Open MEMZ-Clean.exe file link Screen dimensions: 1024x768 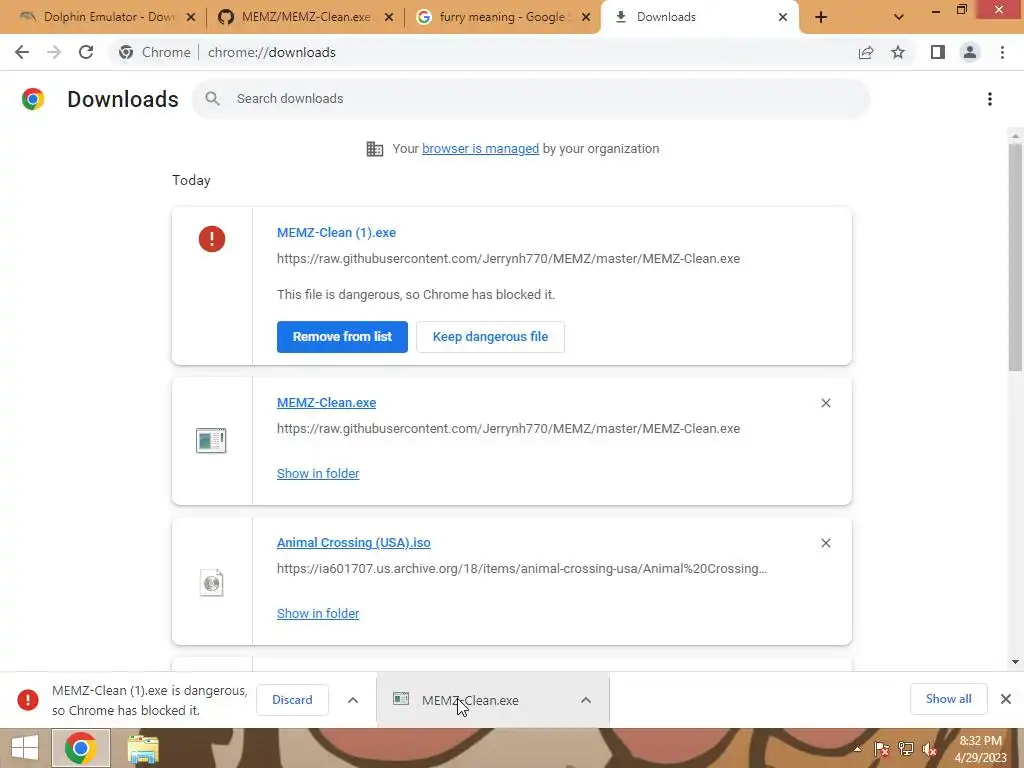pos(327,403)
